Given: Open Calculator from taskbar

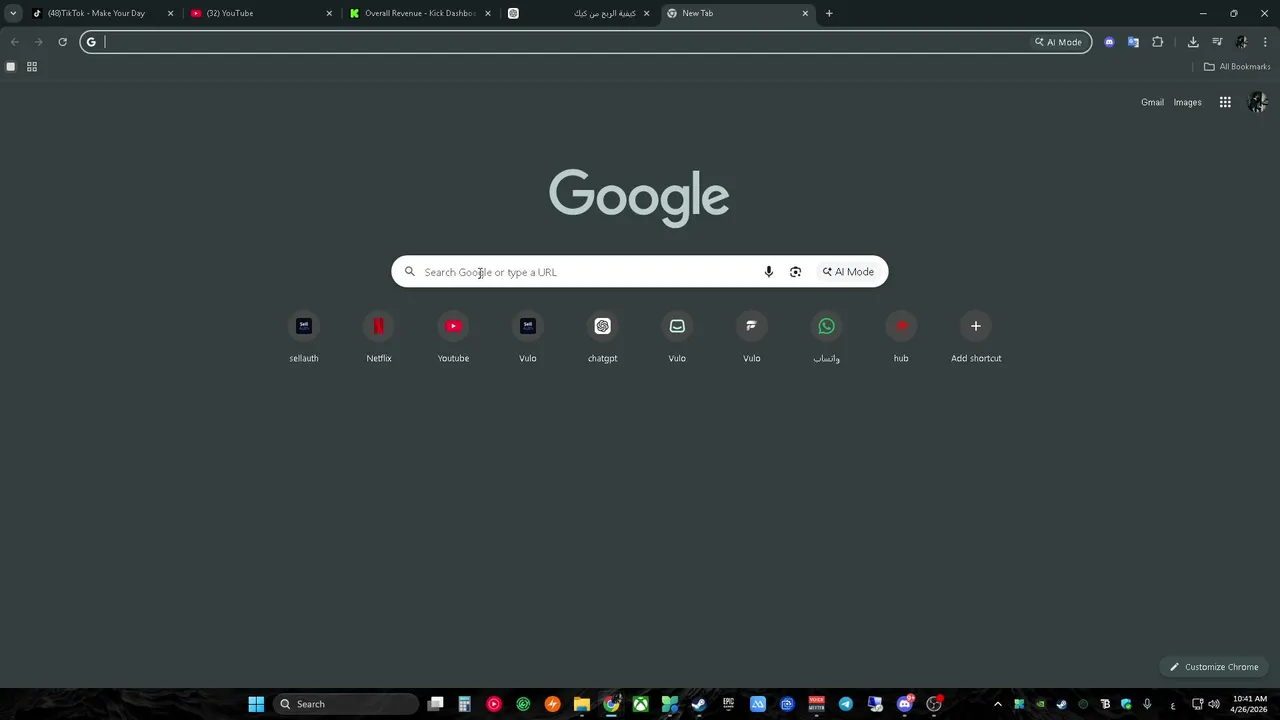Looking at the screenshot, I should [x=464, y=704].
